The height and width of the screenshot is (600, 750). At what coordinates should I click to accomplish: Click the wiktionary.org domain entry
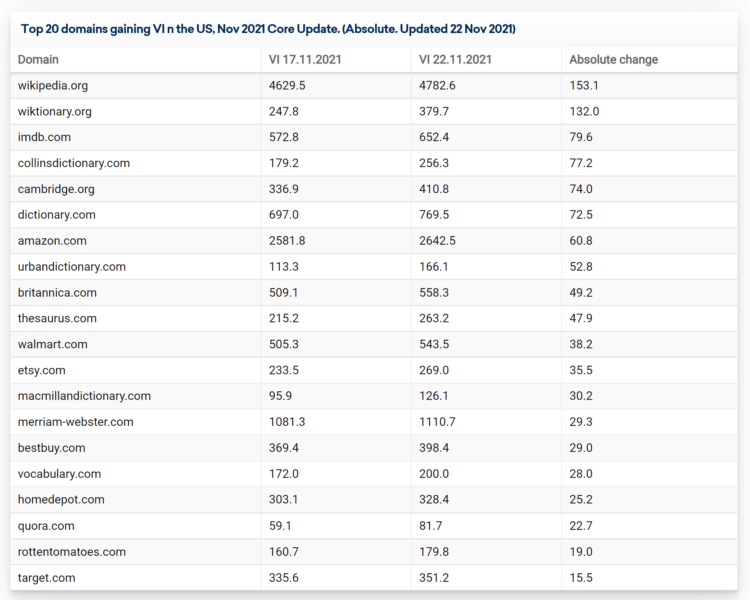(55, 112)
